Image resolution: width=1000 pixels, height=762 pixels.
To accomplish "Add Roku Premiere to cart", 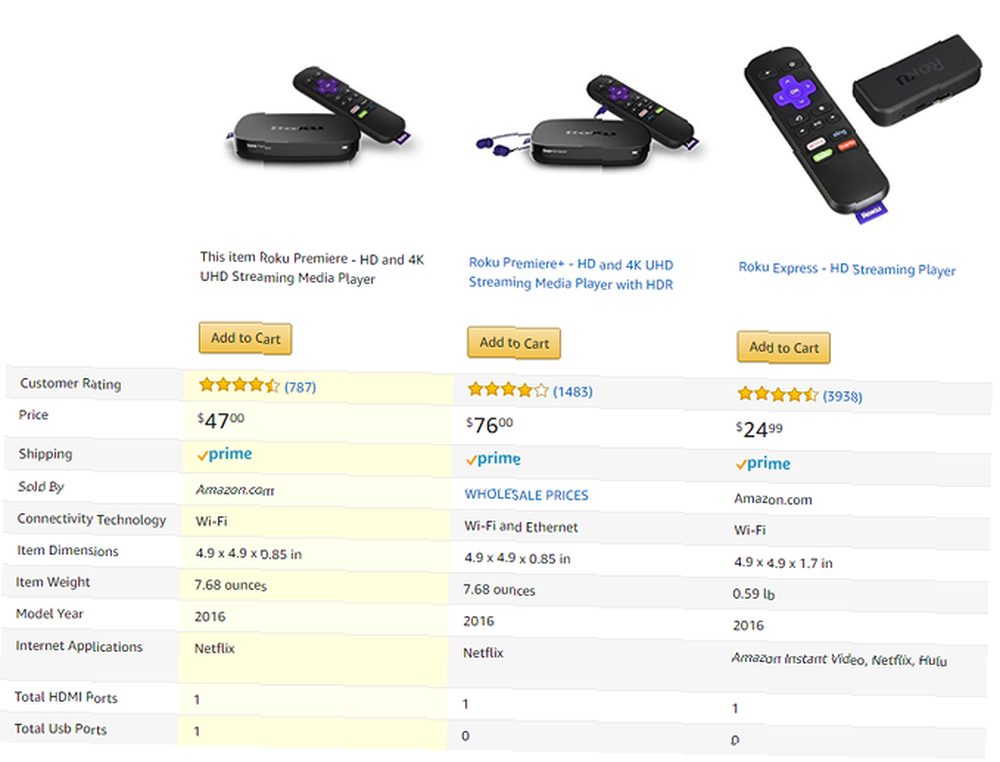I will pos(246,338).
